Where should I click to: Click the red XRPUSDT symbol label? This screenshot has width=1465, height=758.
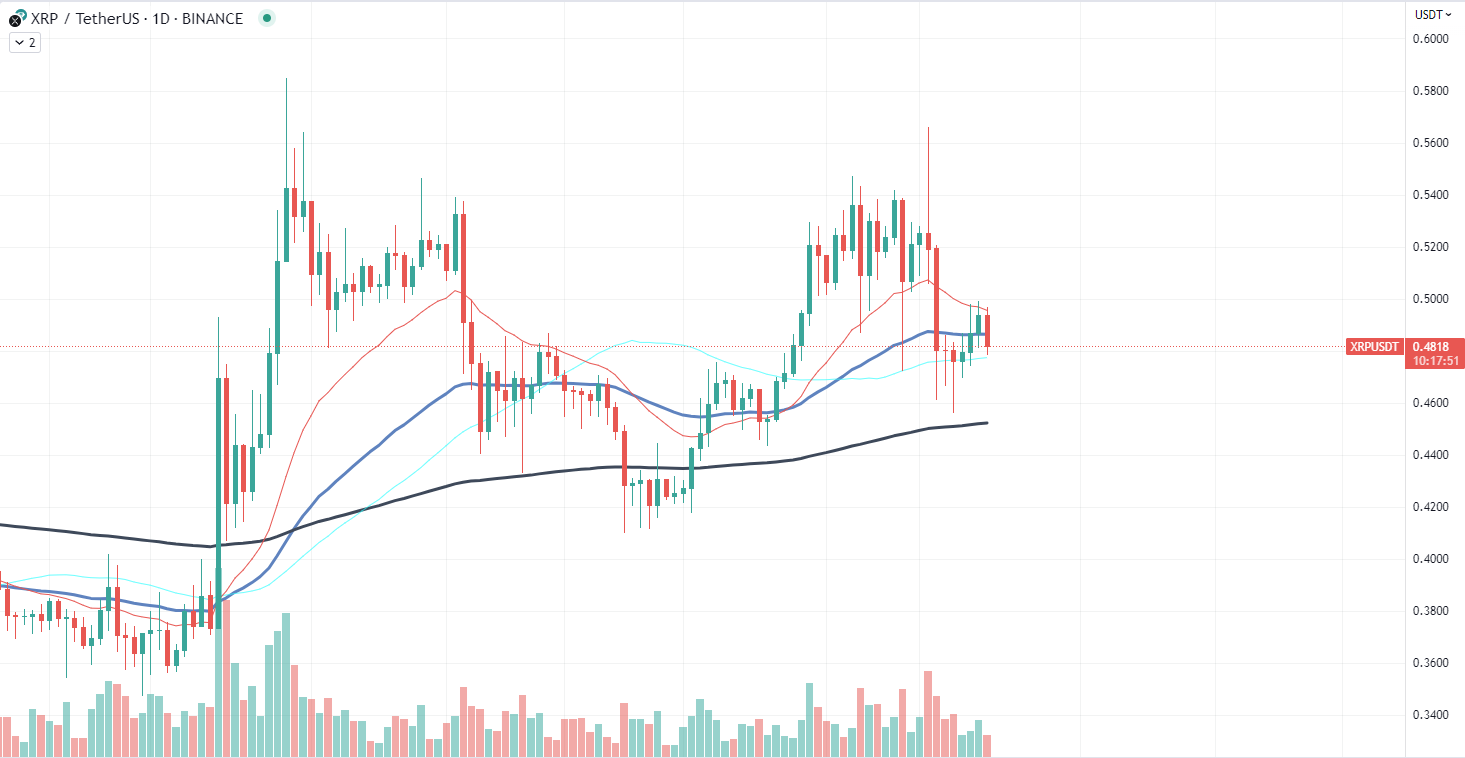click(1374, 347)
